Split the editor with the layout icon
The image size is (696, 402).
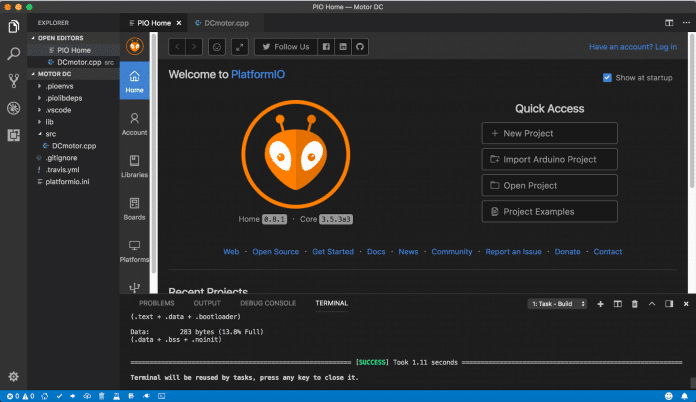click(x=669, y=21)
